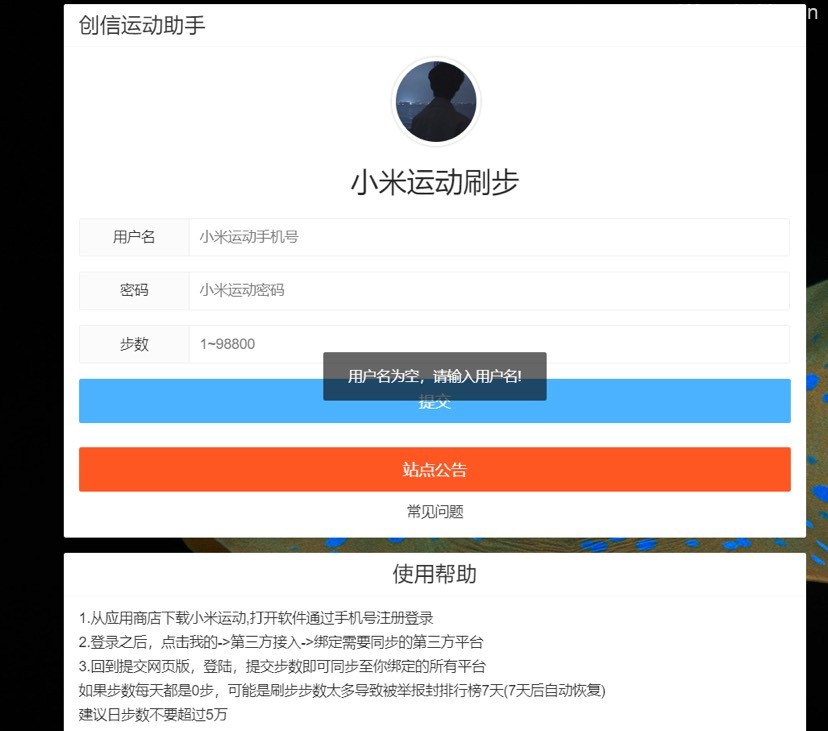Click the 创信运动助手 header title
Viewport: 828px width, 731px height.
click(x=142, y=25)
